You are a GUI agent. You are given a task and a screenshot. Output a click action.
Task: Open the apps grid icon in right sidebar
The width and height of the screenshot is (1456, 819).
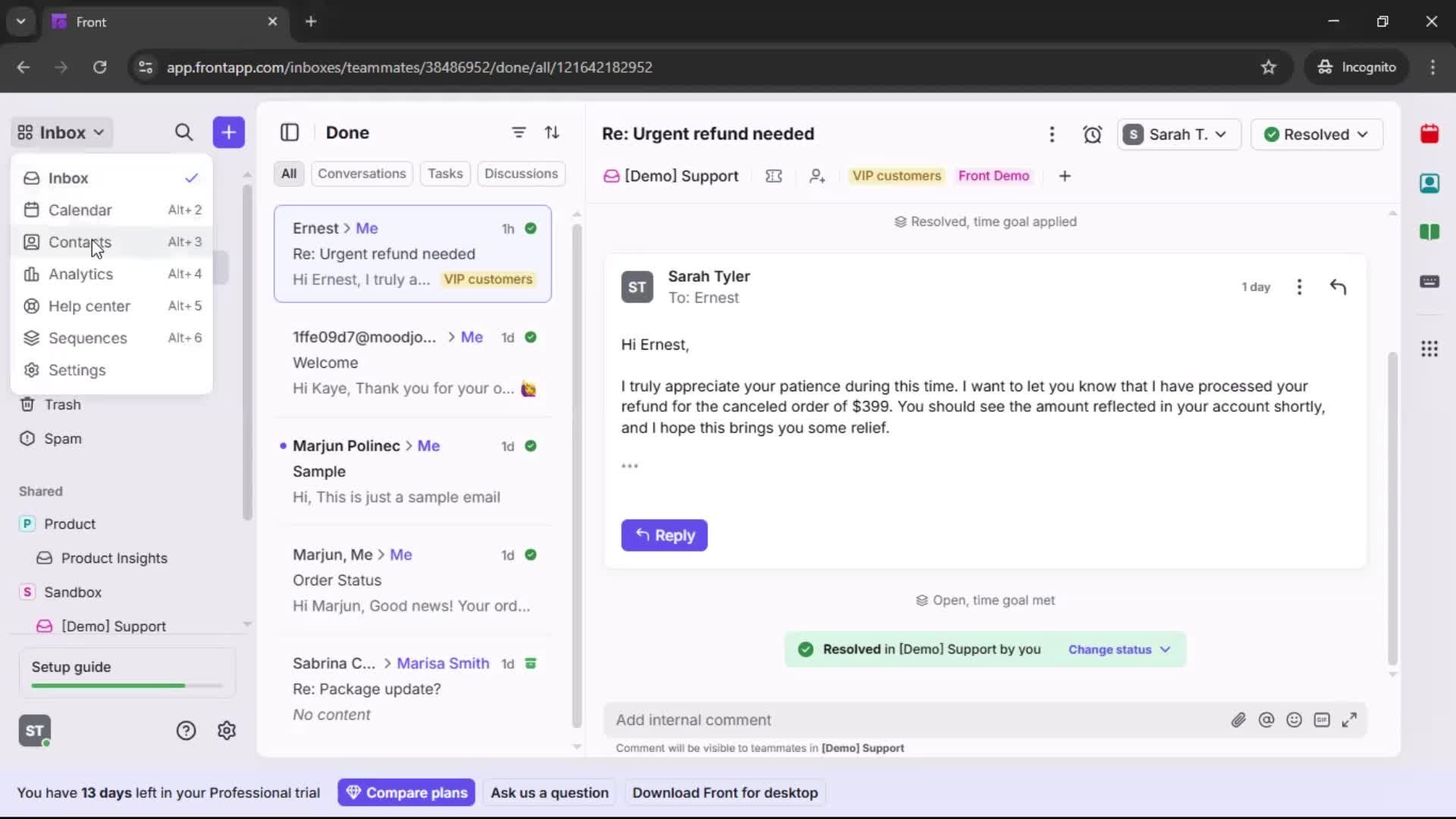coord(1429,349)
